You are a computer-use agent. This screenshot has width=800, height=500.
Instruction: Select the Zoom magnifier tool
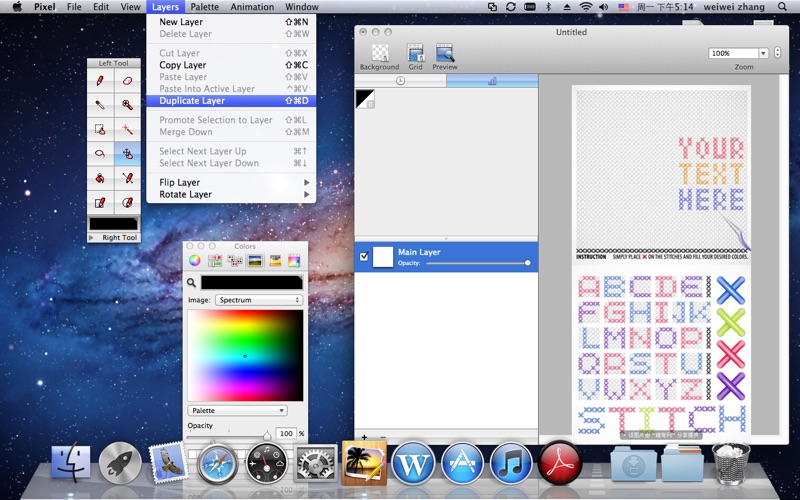pyautogui.click(x=128, y=105)
